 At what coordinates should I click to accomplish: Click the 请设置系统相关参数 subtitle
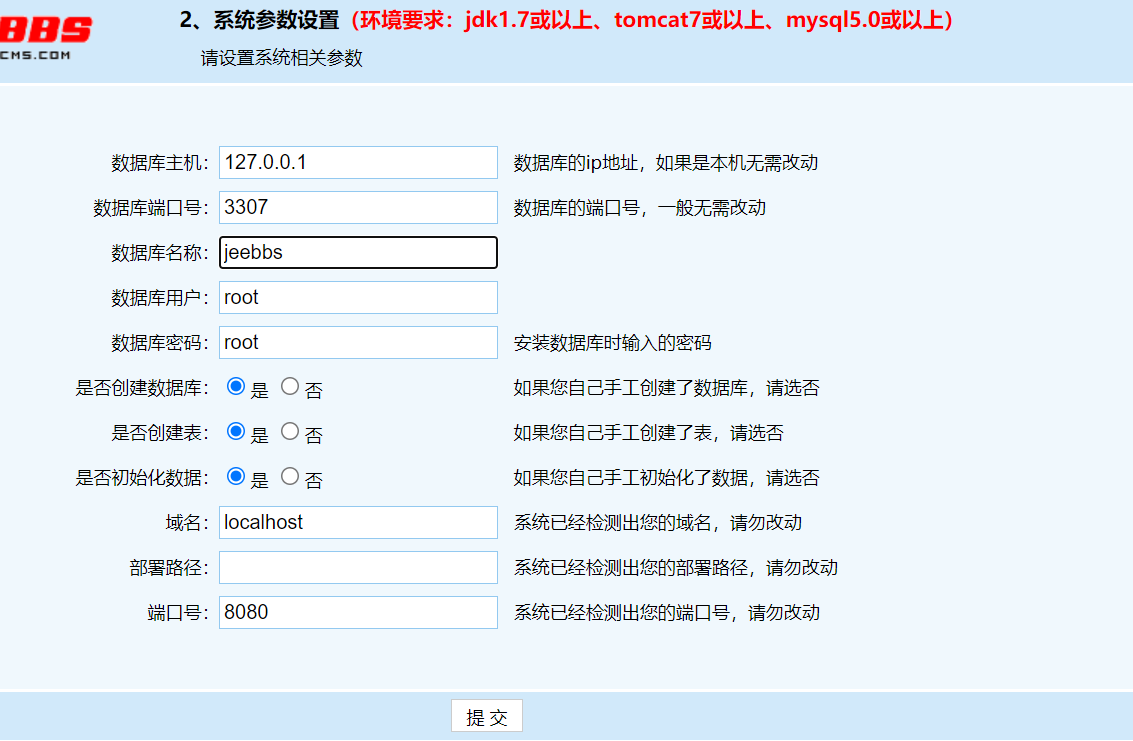282,58
